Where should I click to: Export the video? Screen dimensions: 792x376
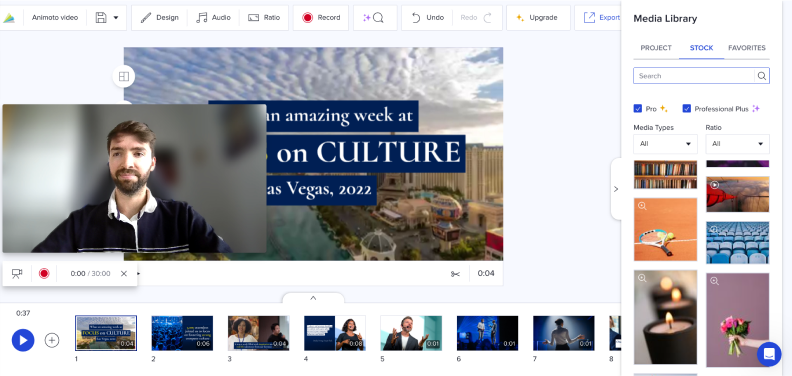click(602, 18)
